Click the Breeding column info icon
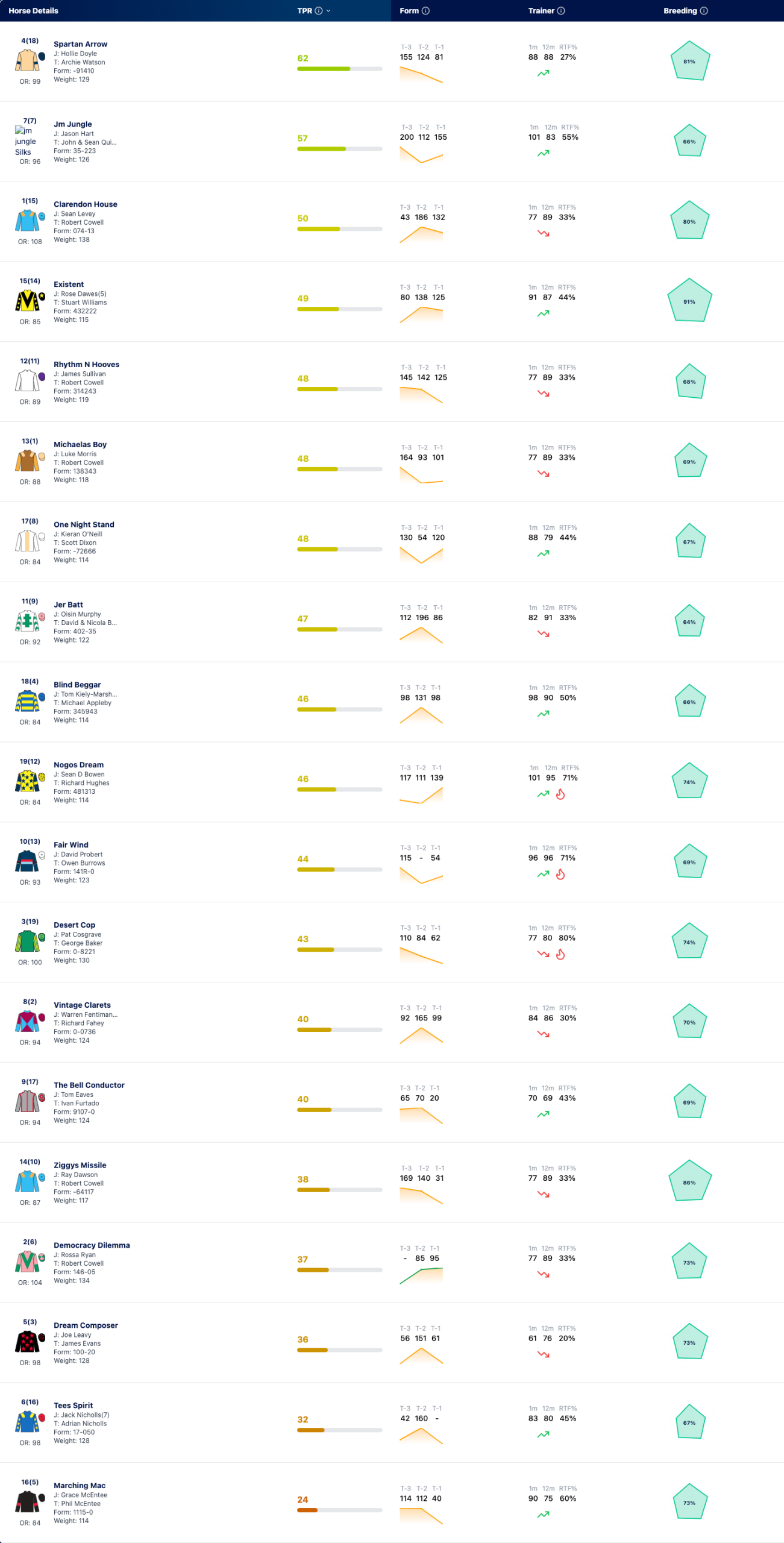Image resolution: width=784 pixels, height=1543 pixels. tap(704, 11)
